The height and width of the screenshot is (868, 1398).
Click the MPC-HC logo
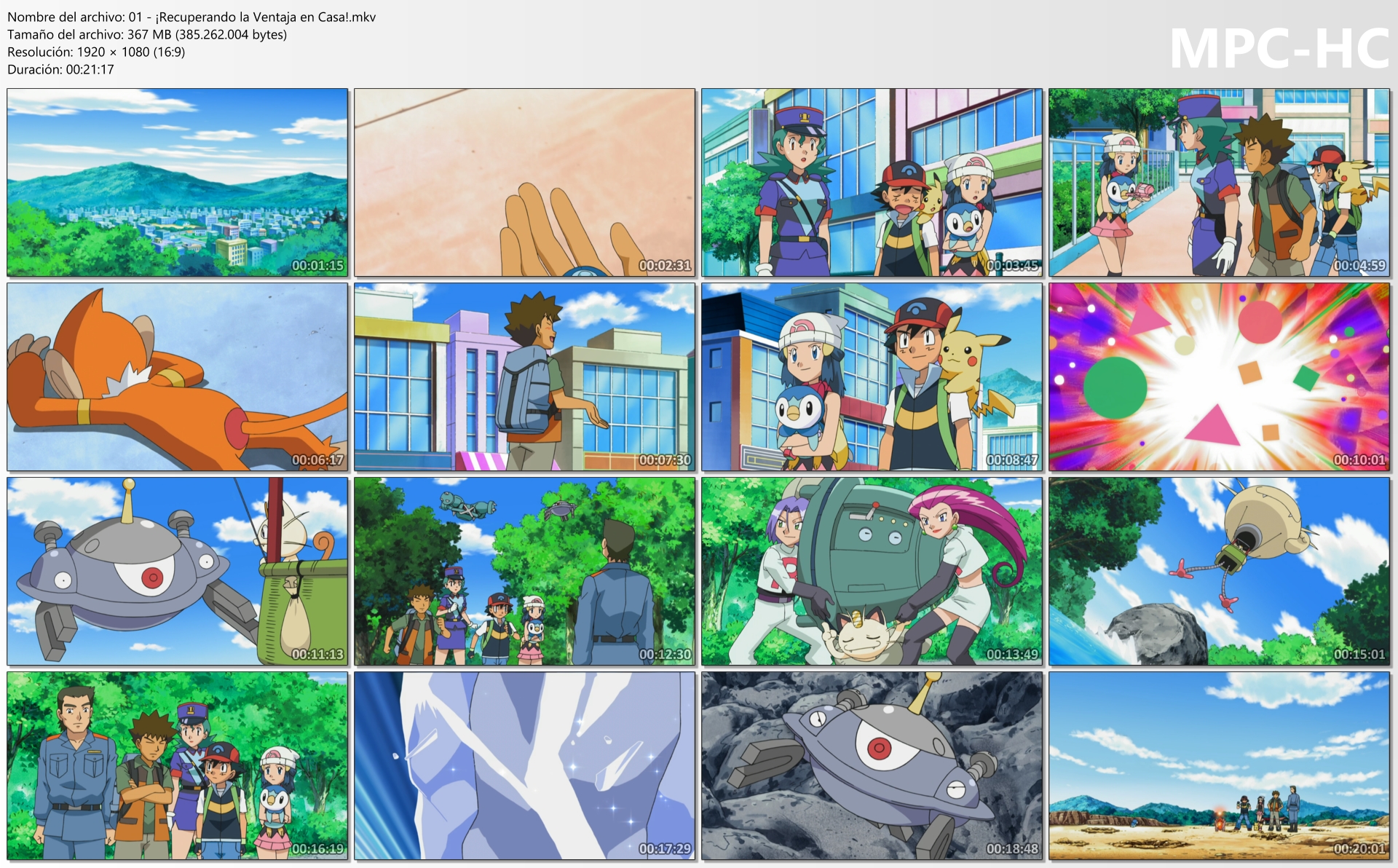pos(1279,50)
